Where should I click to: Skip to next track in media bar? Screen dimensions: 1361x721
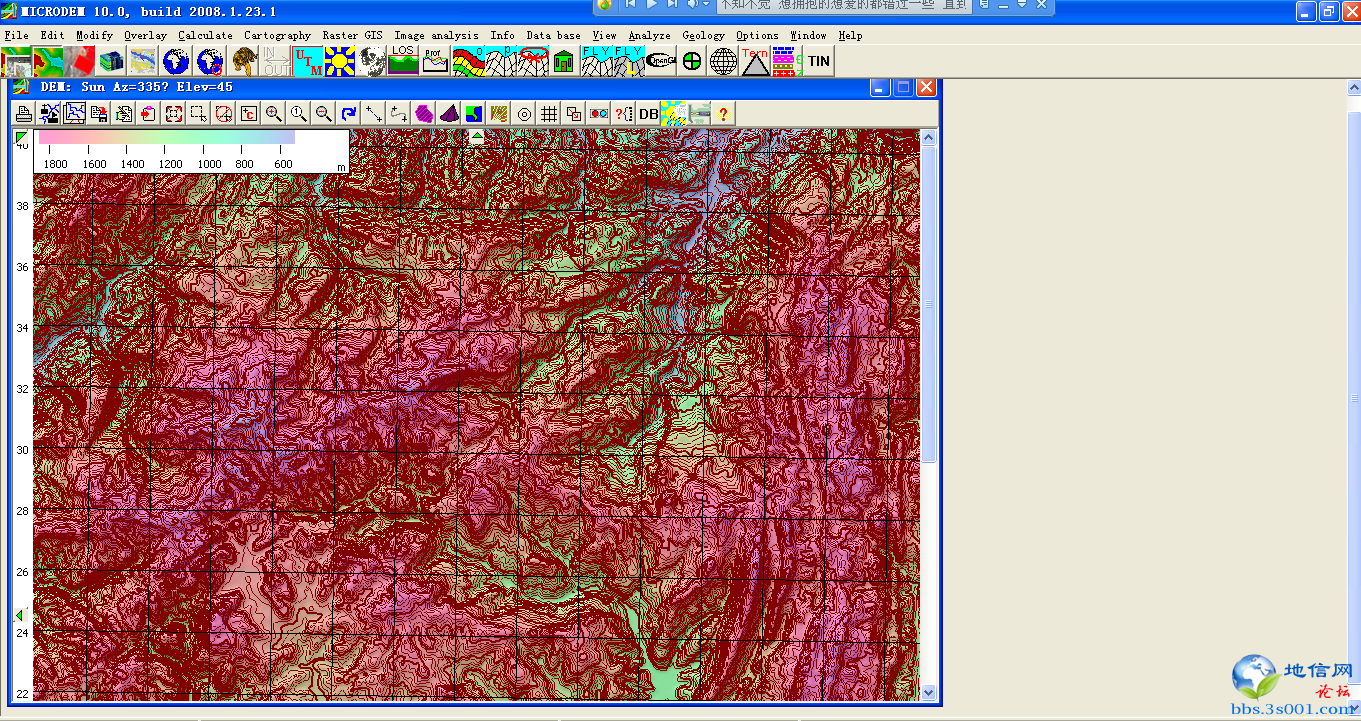click(x=672, y=5)
